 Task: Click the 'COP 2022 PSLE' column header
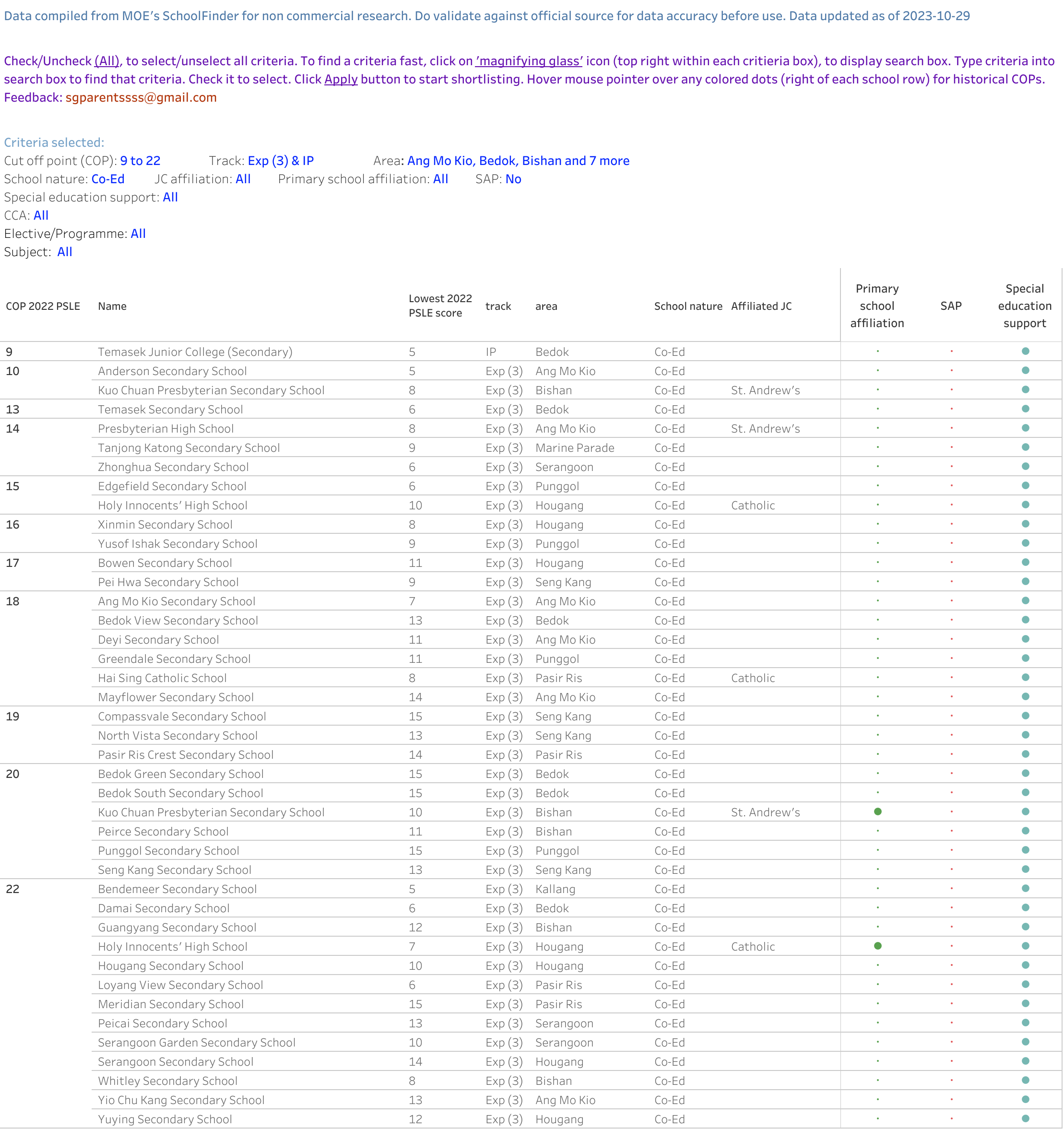tap(43, 306)
